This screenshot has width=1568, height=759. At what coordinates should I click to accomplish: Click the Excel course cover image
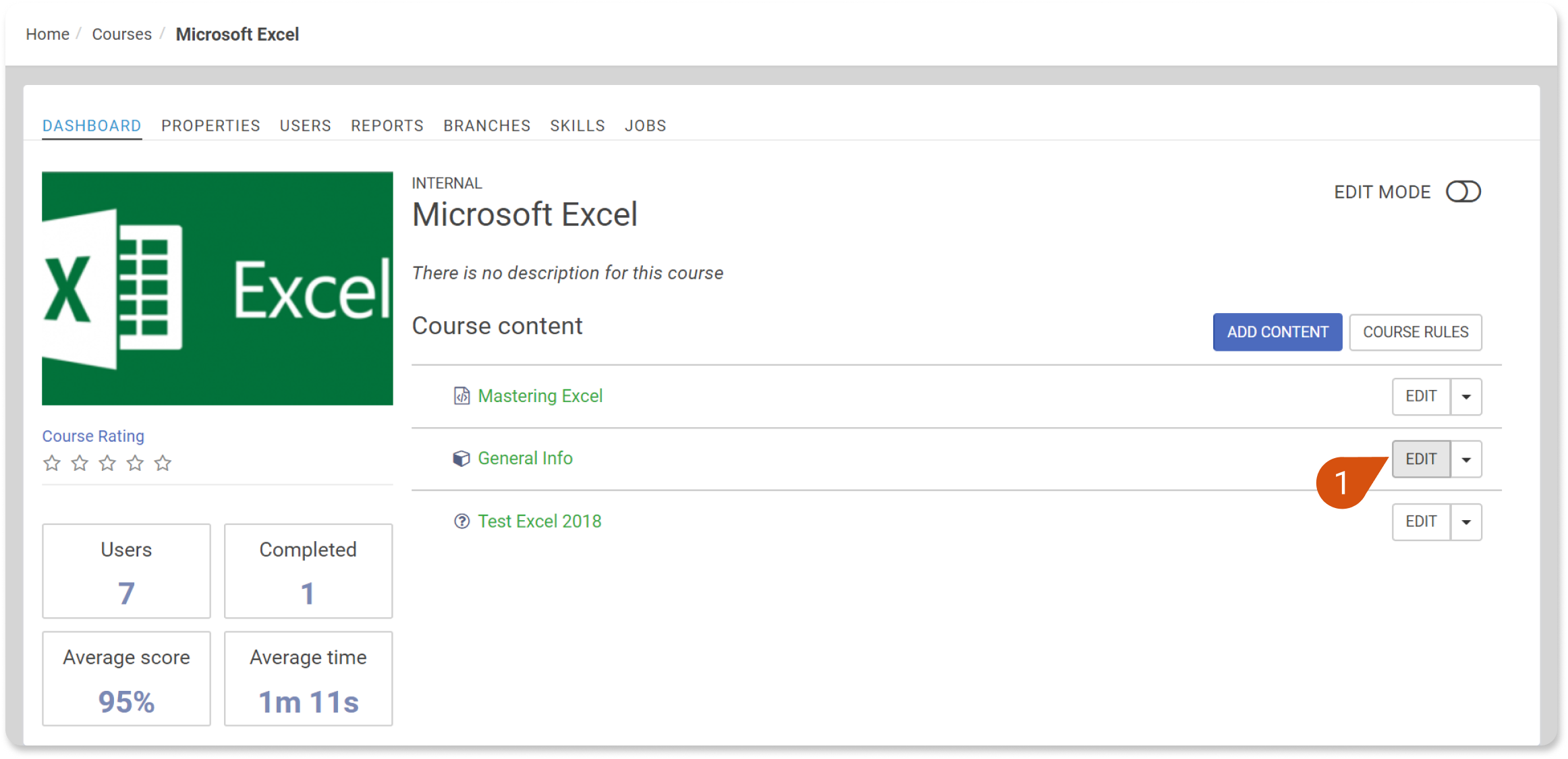[217, 289]
